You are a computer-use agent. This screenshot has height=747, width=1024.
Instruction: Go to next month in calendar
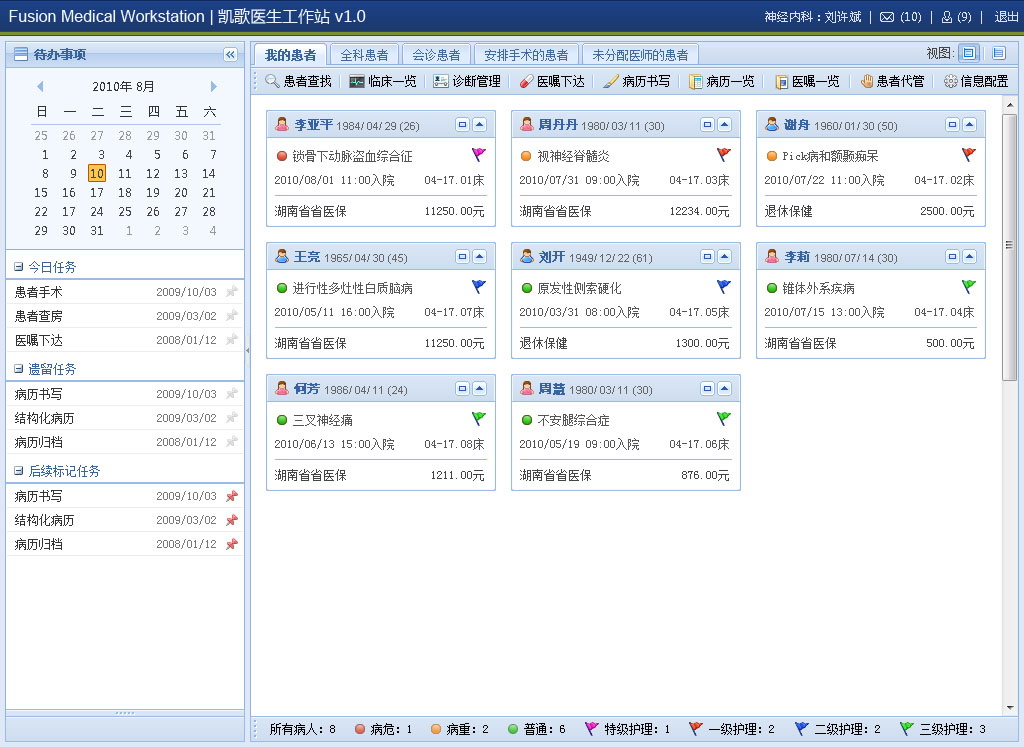pyautogui.click(x=213, y=87)
